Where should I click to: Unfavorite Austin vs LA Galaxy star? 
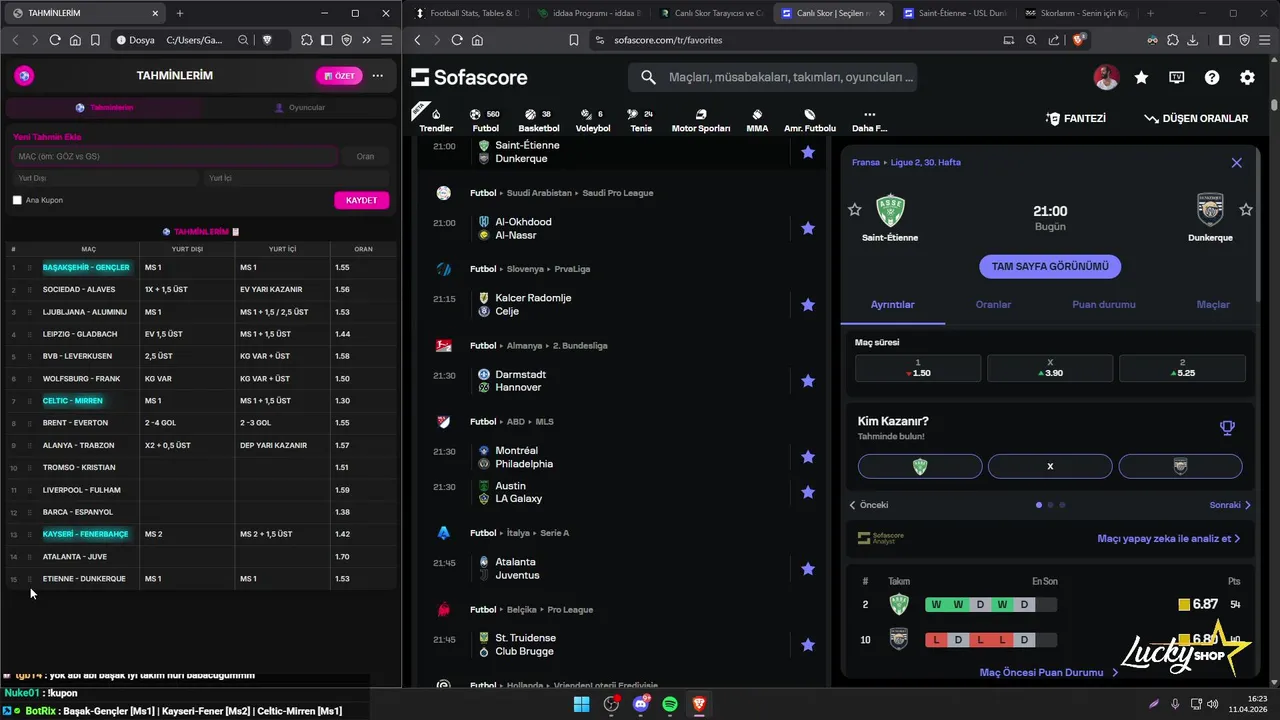808,492
